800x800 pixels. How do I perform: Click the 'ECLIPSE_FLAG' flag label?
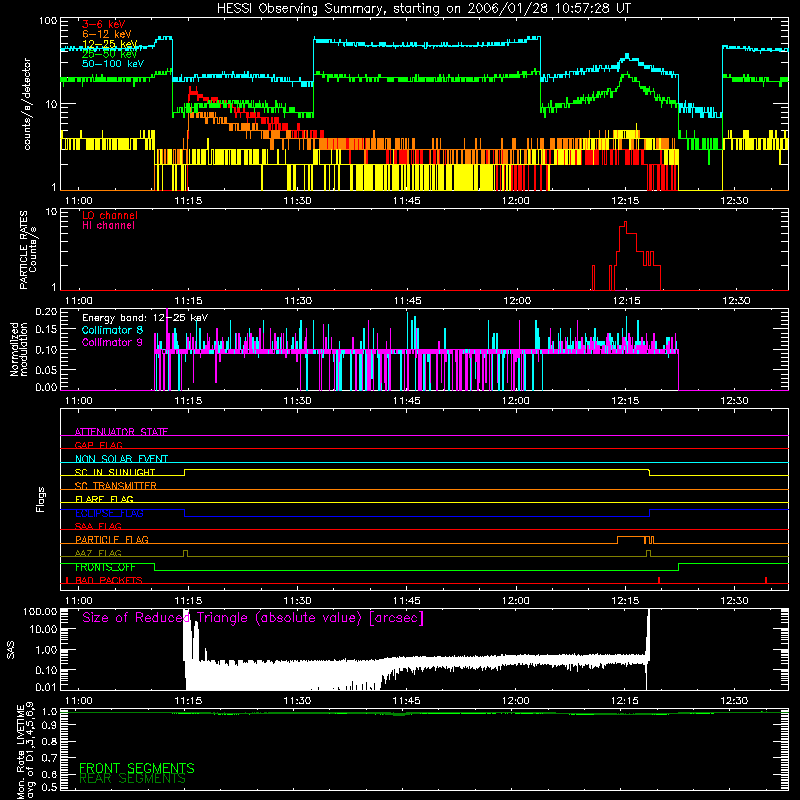109,513
